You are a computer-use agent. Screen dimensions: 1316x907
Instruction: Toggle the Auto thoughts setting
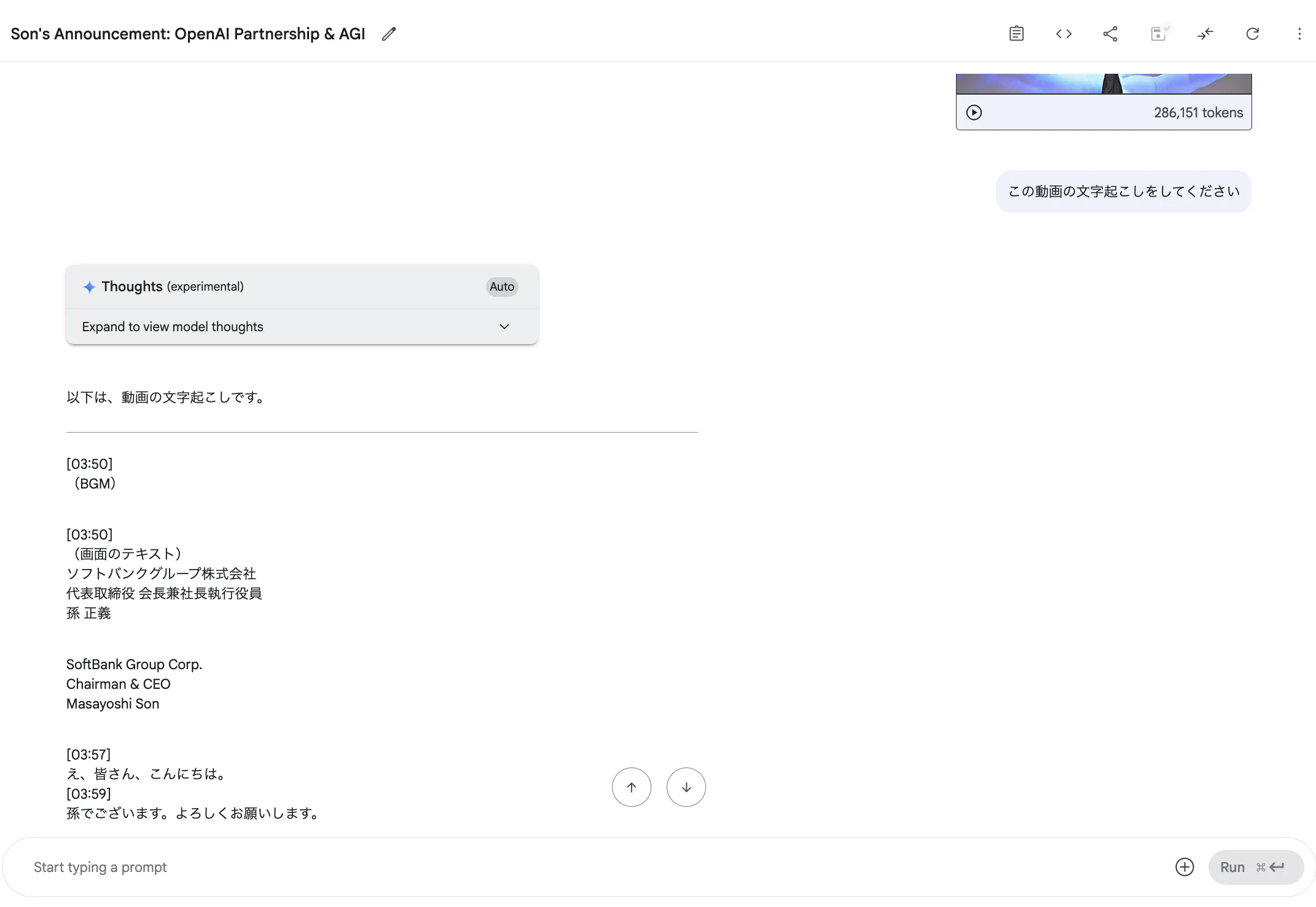501,286
